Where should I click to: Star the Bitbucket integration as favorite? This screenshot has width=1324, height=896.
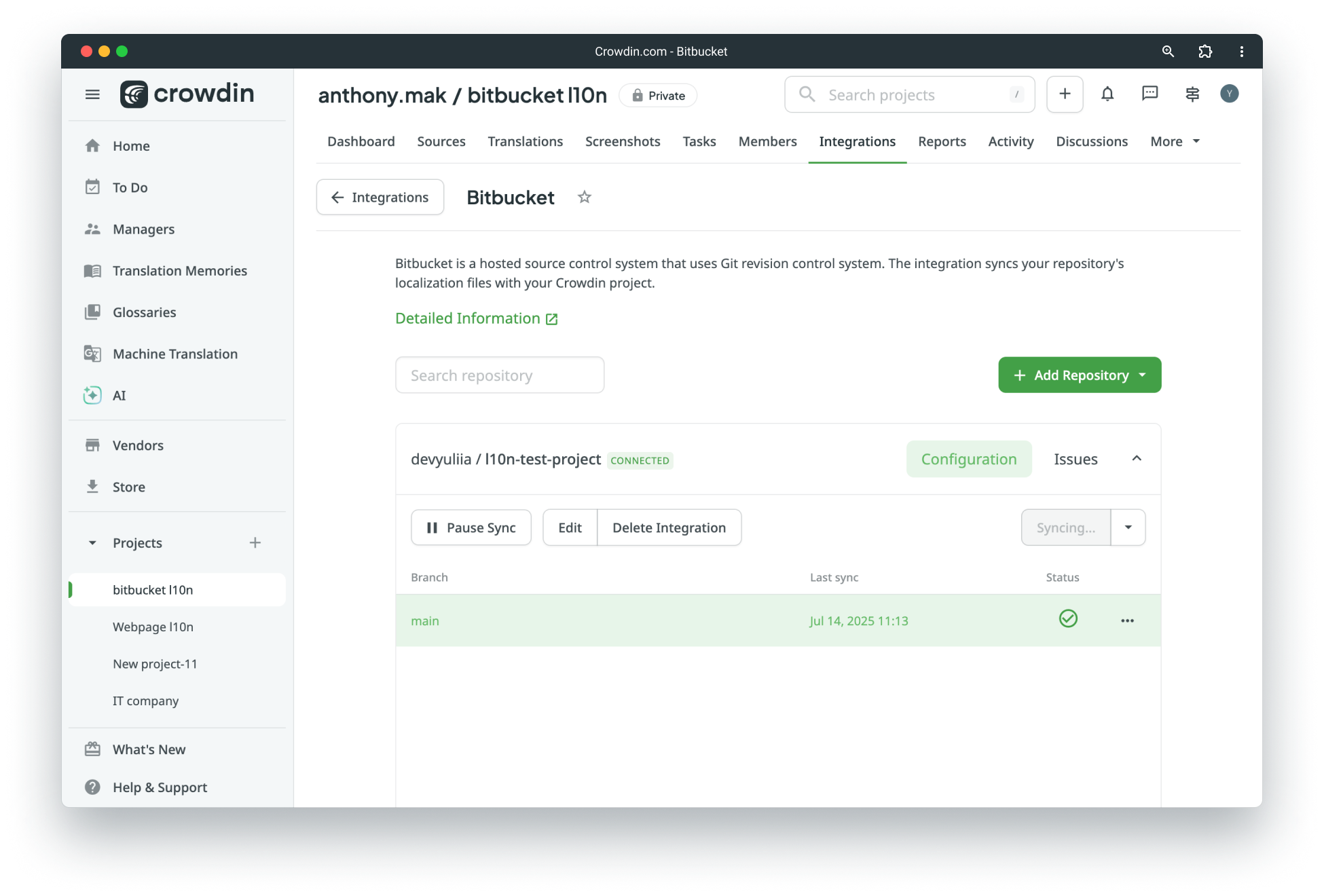click(585, 197)
